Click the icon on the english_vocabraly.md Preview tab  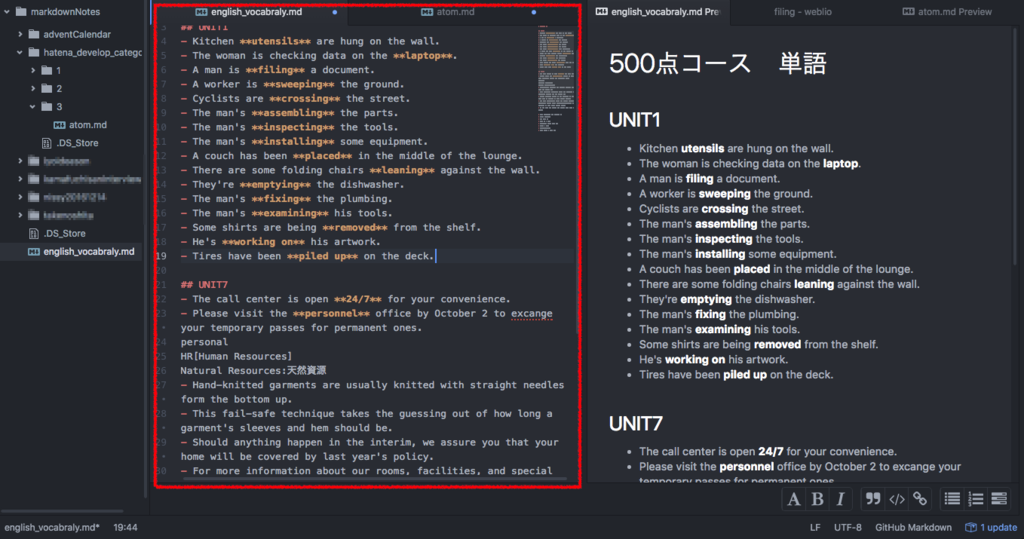pyautogui.click(x=602, y=12)
